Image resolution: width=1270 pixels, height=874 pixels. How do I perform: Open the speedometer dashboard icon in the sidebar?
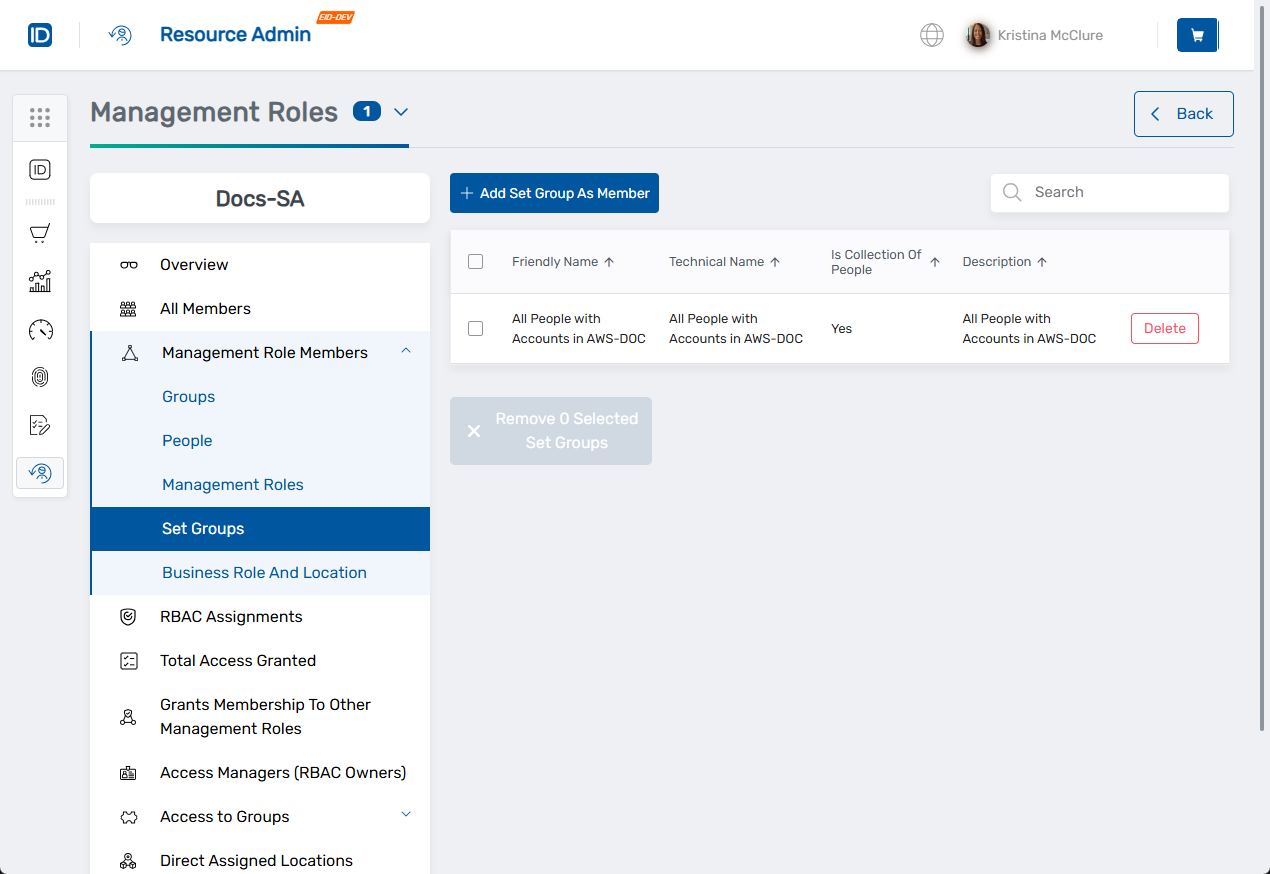[x=40, y=329]
